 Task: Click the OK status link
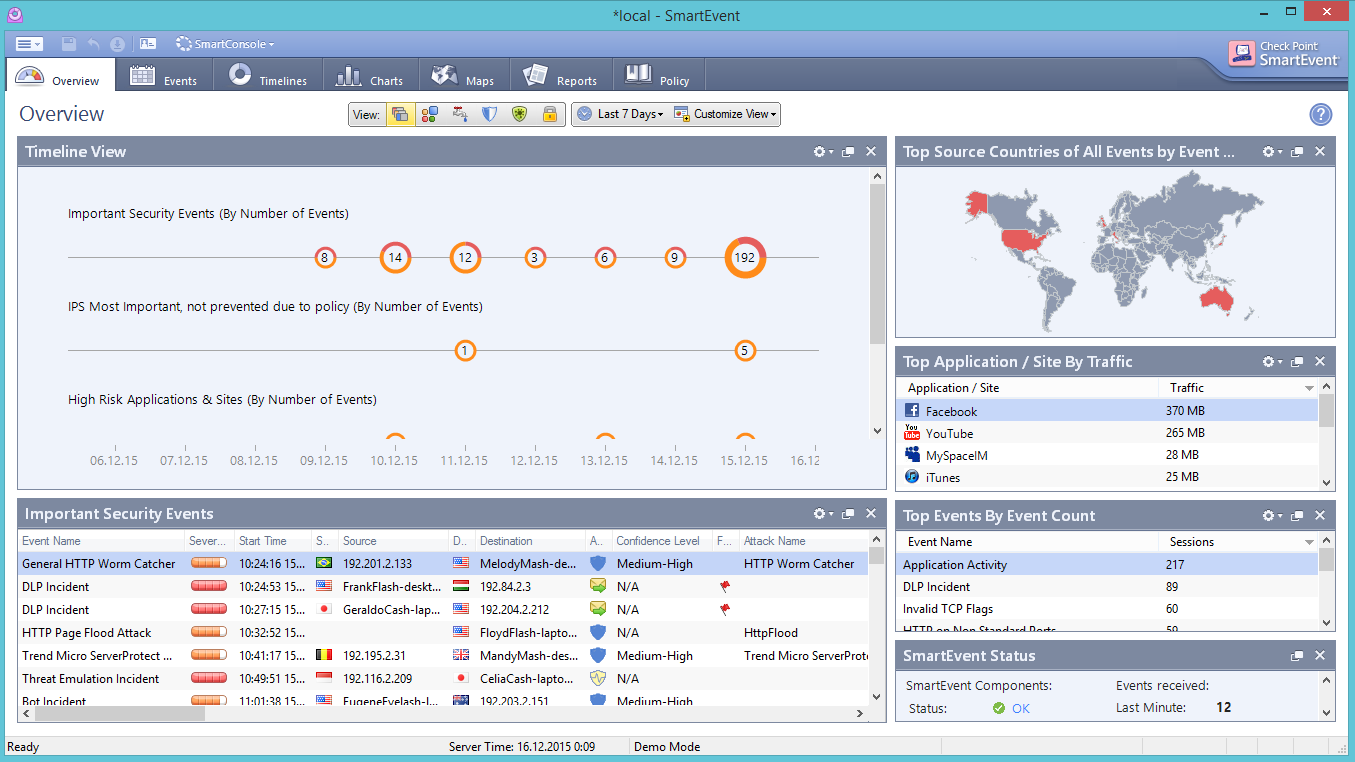(1020, 708)
